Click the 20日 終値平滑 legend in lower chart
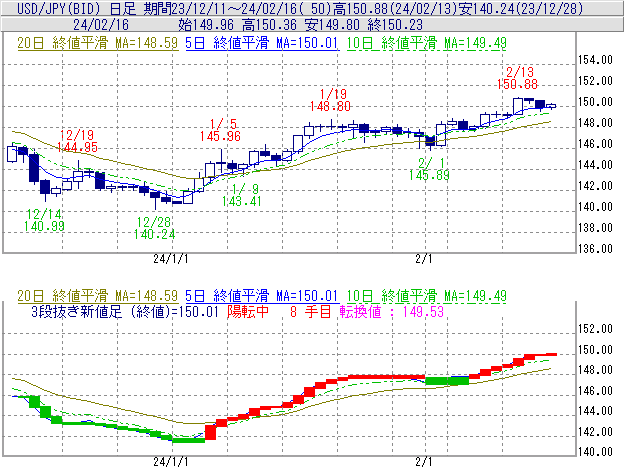The height and width of the screenshot is (475, 624). click(x=98, y=296)
